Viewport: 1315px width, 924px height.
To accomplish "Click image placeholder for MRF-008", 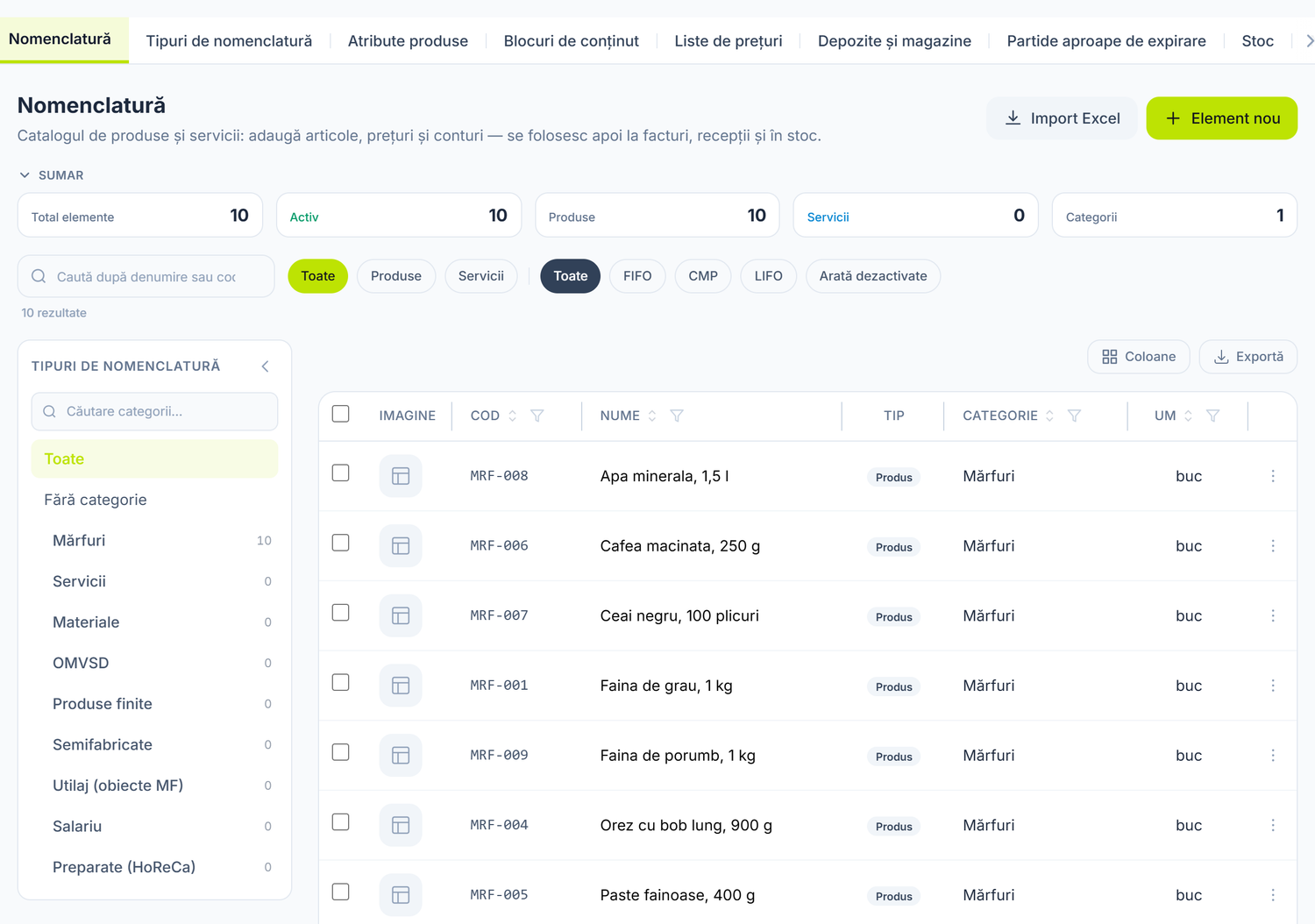I will coord(401,476).
